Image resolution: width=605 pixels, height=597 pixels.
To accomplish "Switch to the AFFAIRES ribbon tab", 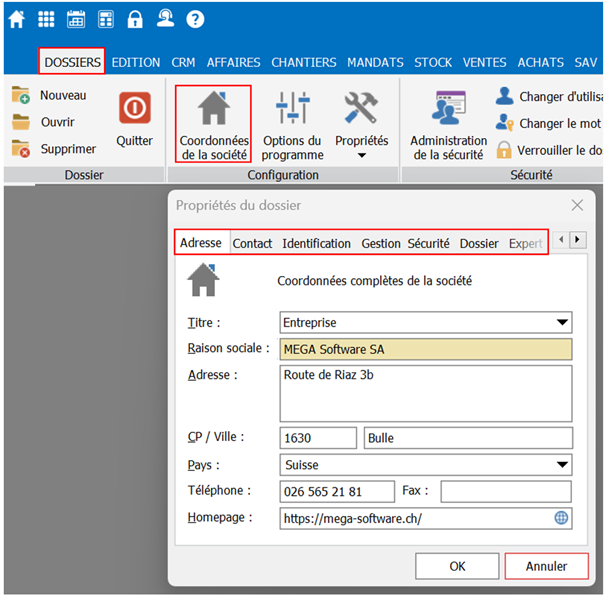I will [233, 62].
